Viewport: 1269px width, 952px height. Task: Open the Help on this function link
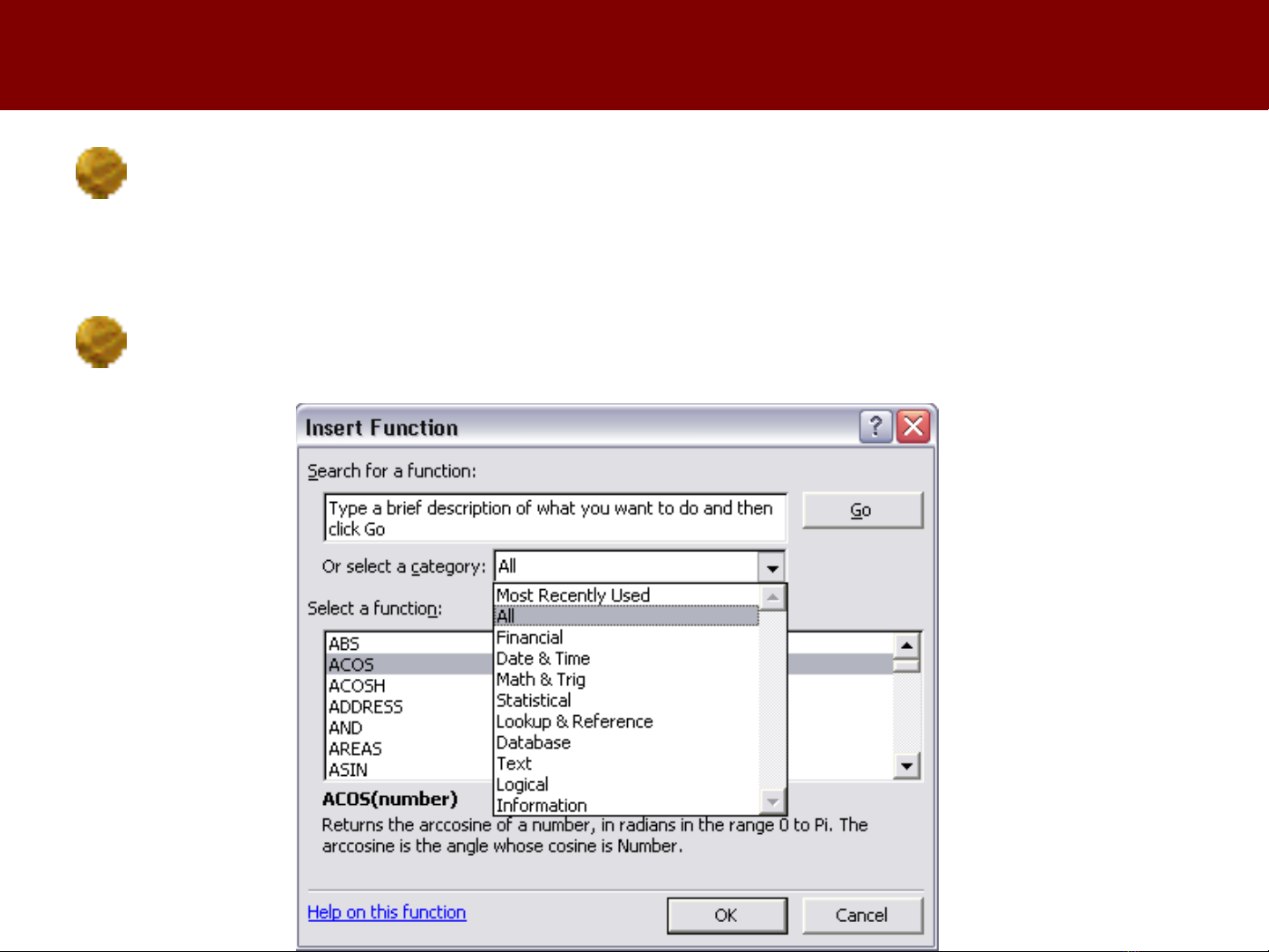coord(387,912)
